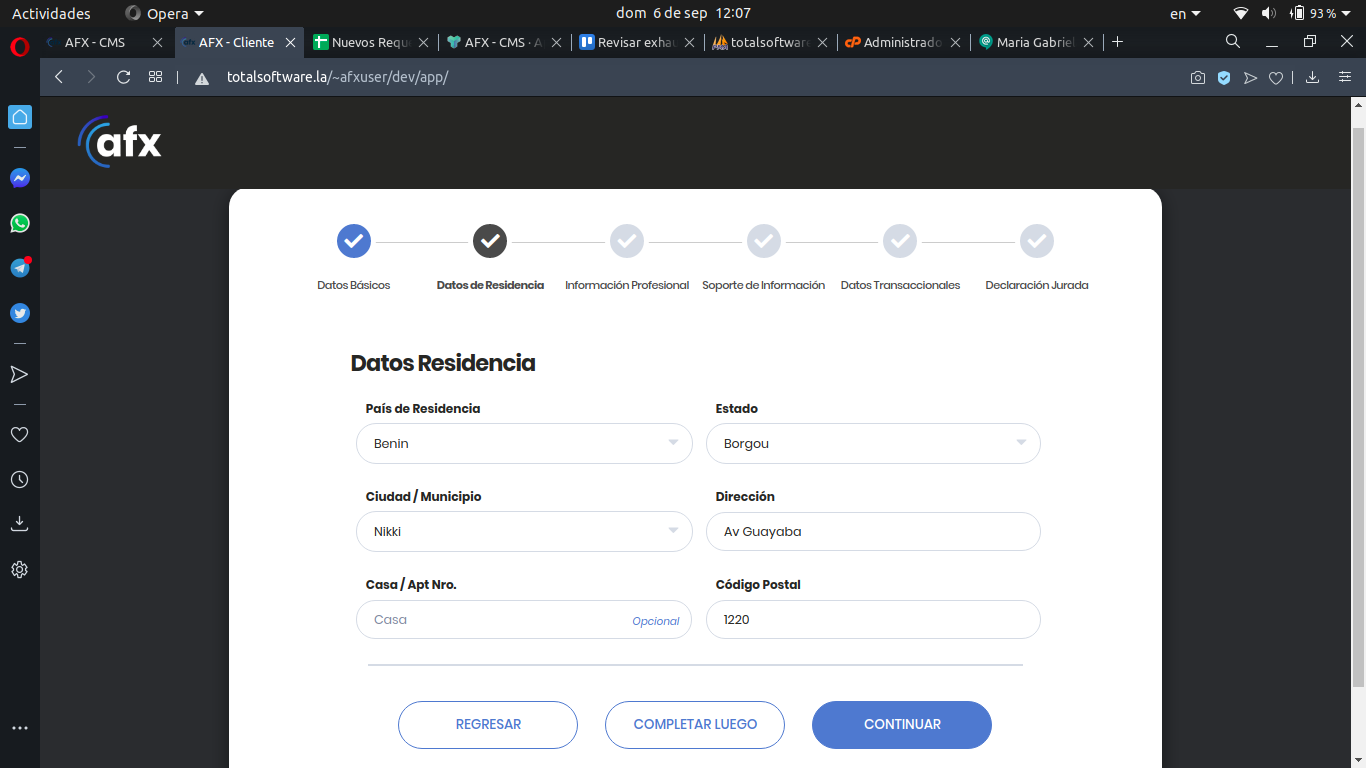Image resolution: width=1366 pixels, height=768 pixels.
Task: Open WhatsApp in Opera sidebar
Action: click(x=20, y=223)
